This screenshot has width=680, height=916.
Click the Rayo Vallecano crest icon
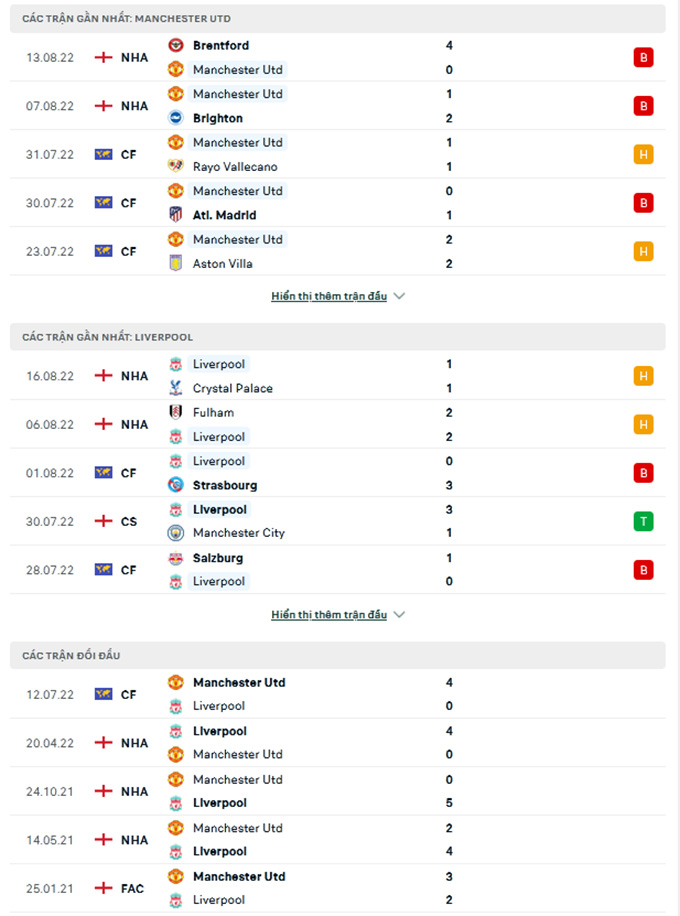(x=176, y=166)
